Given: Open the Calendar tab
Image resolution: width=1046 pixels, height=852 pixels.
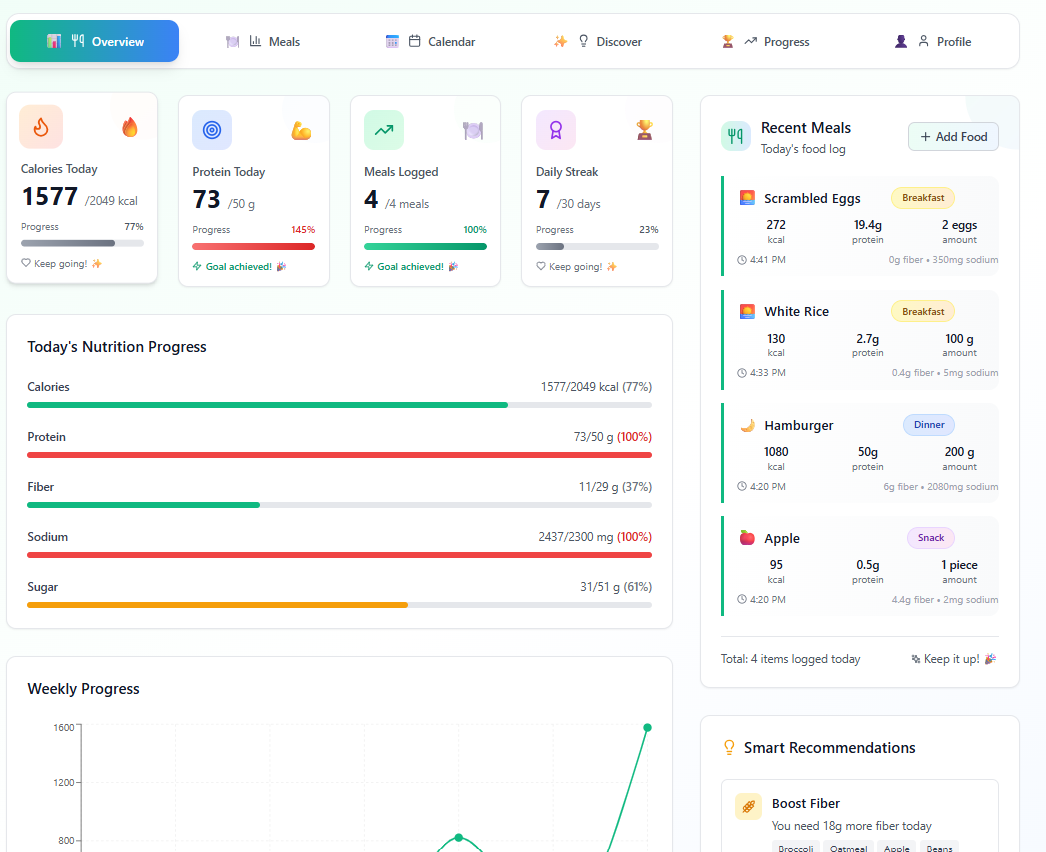Looking at the screenshot, I should pos(430,41).
